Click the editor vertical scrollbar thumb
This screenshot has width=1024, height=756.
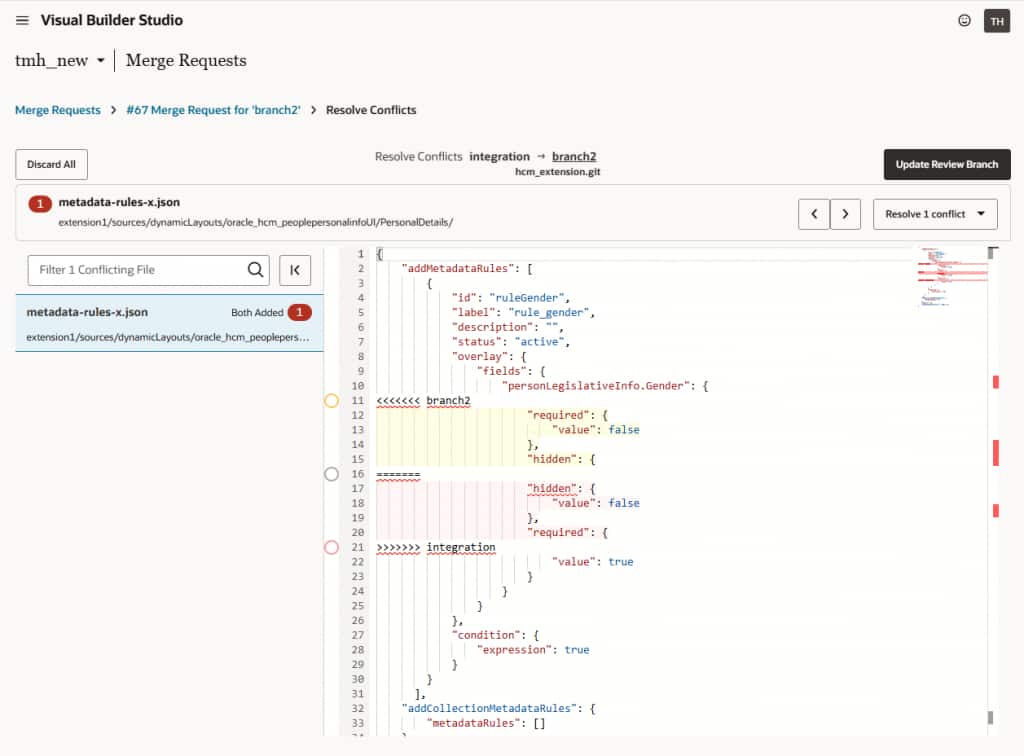pos(991,253)
